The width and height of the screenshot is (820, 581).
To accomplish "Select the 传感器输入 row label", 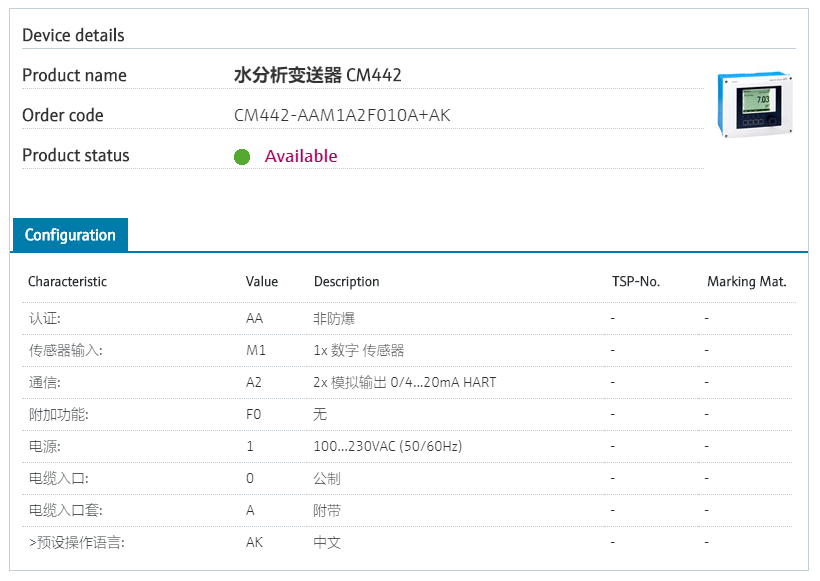I will (x=65, y=350).
